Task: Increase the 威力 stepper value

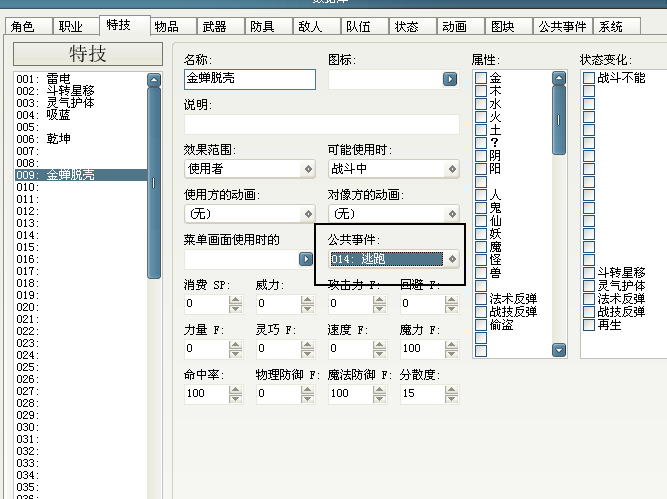Action: pos(307,299)
